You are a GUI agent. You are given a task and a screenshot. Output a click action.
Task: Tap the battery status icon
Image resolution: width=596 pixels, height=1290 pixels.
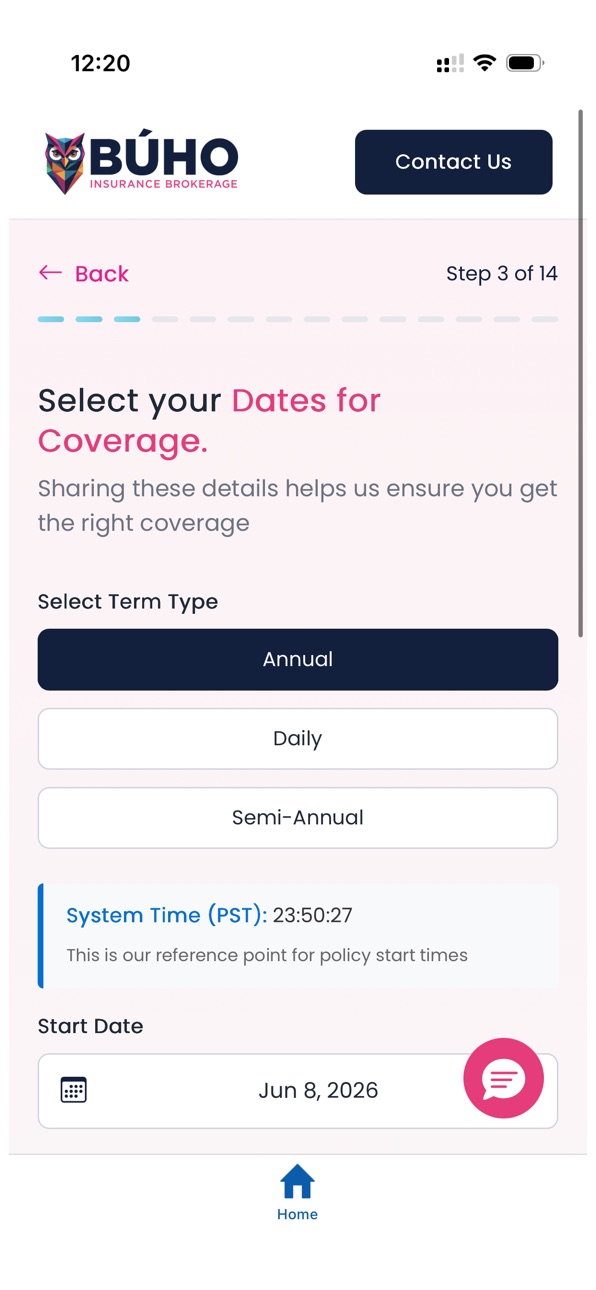pos(524,63)
